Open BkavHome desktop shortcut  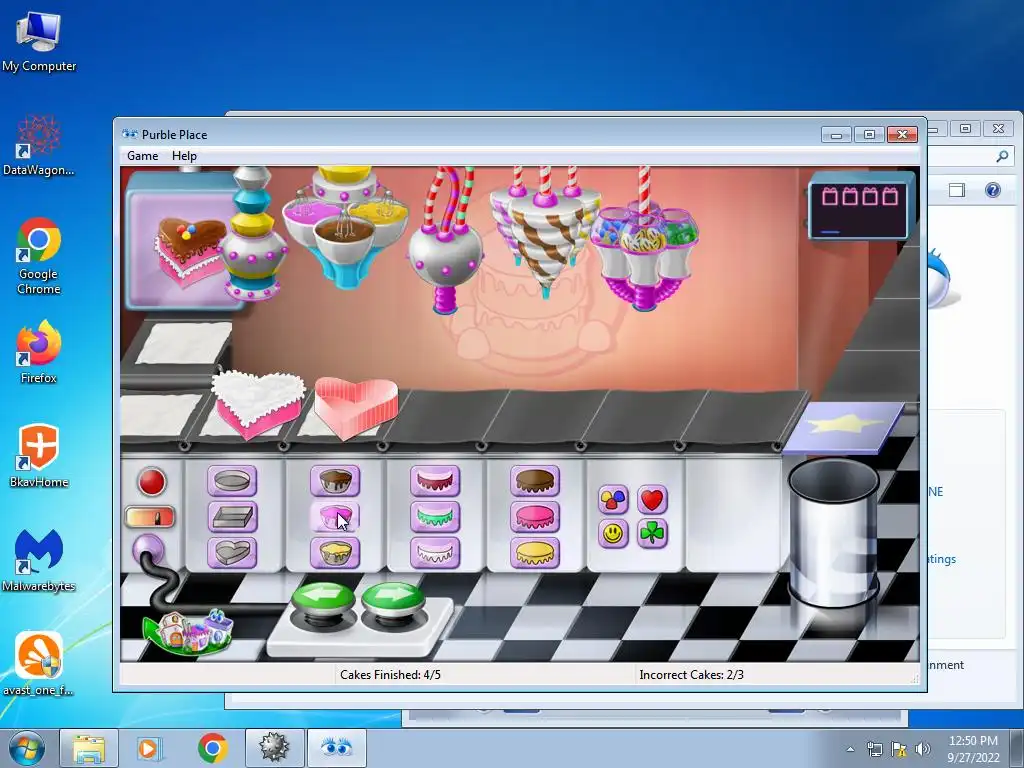pos(39,456)
